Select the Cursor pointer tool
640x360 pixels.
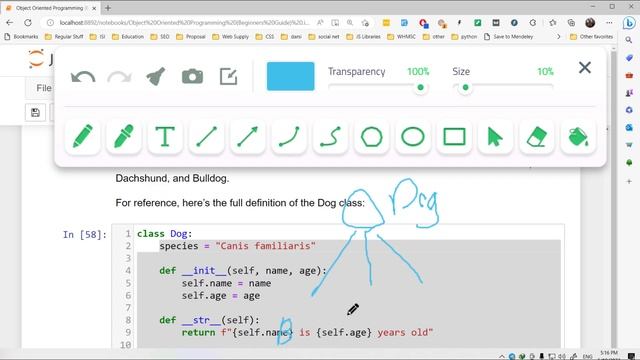[x=496, y=137]
